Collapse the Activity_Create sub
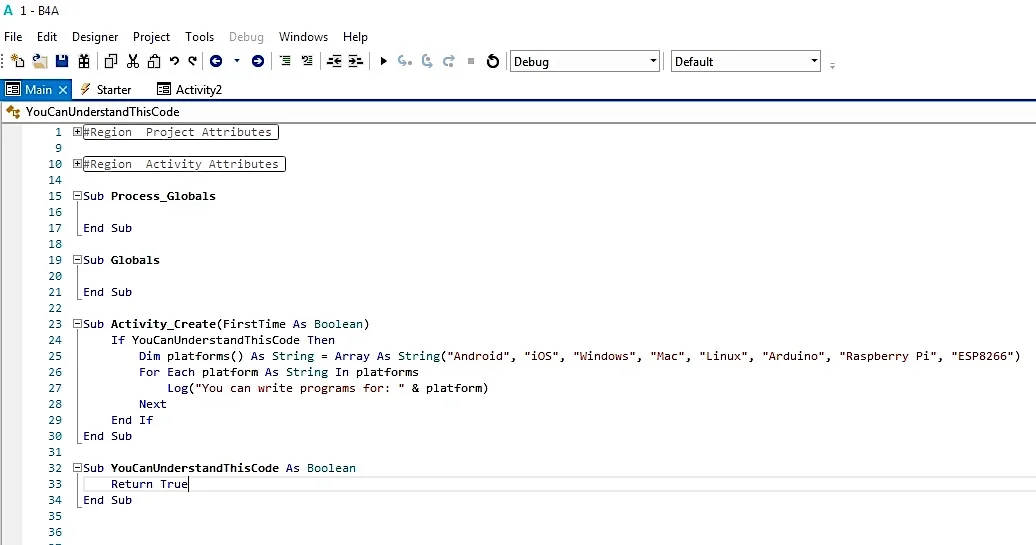Image resolution: width=1036 pixels, height=545 pixels. [77, 324]
